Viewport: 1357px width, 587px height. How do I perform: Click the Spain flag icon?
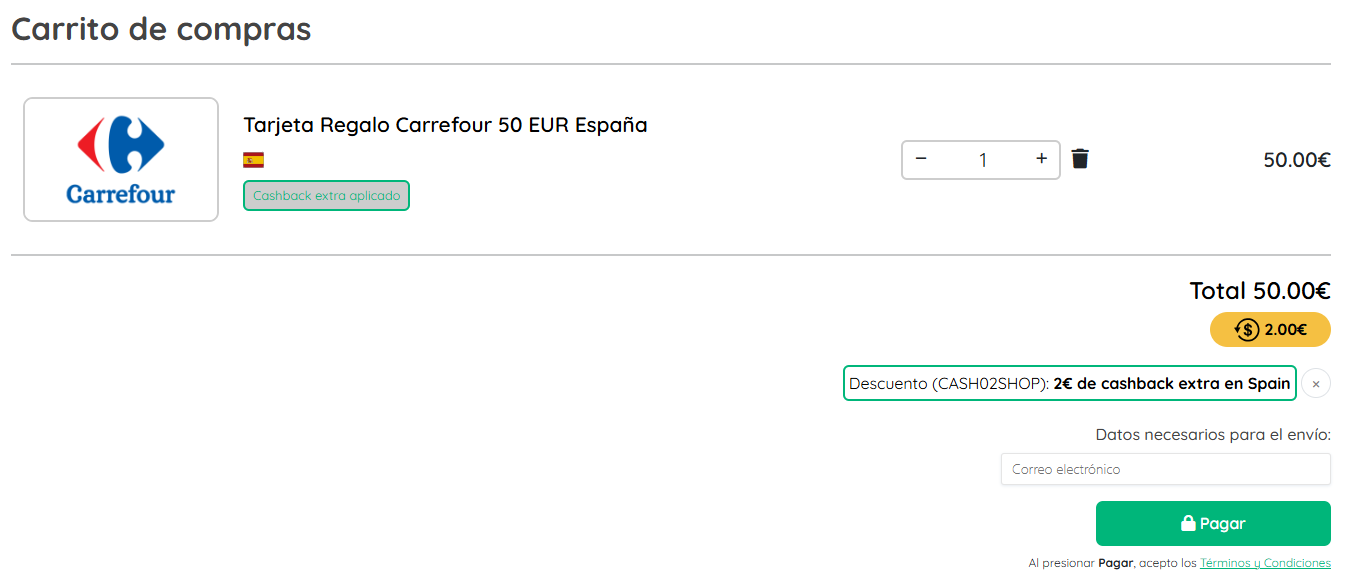pyautogui.click(x=253, y=160)
